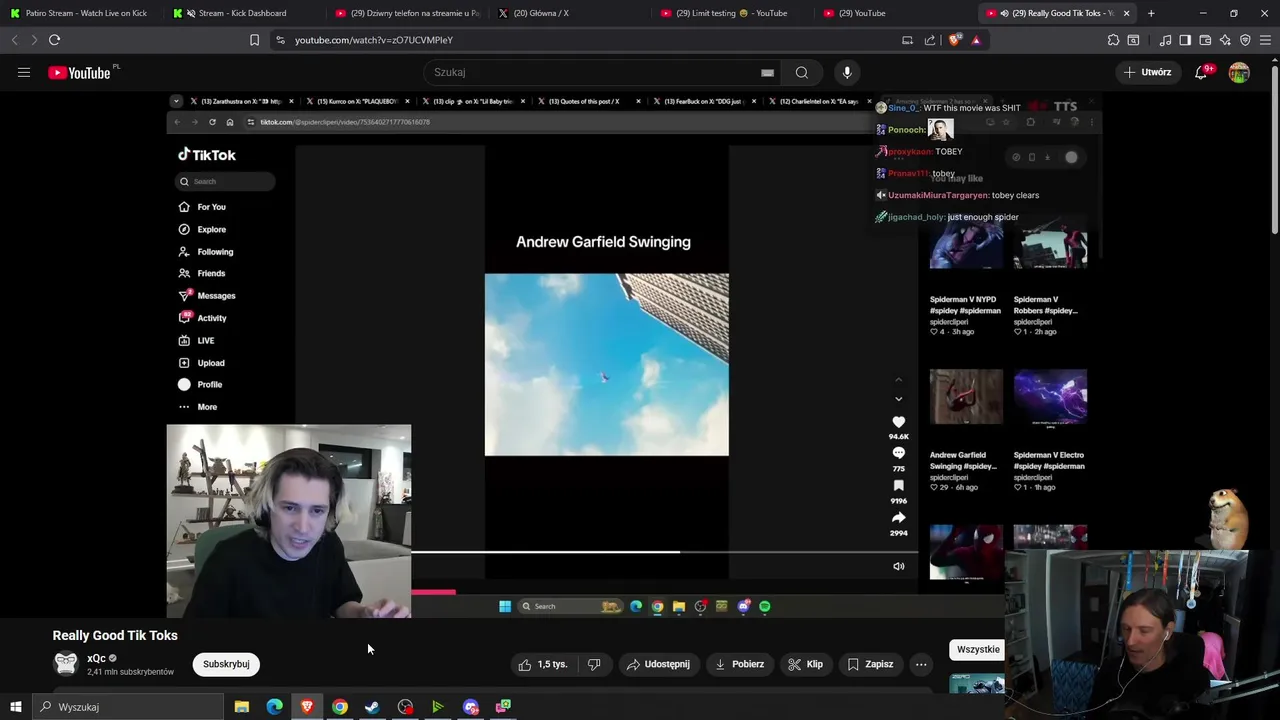Click the share page icon in the address bar
Image resolution: width=1280 pixels, height=720 pixels.
tap(930, 40)
